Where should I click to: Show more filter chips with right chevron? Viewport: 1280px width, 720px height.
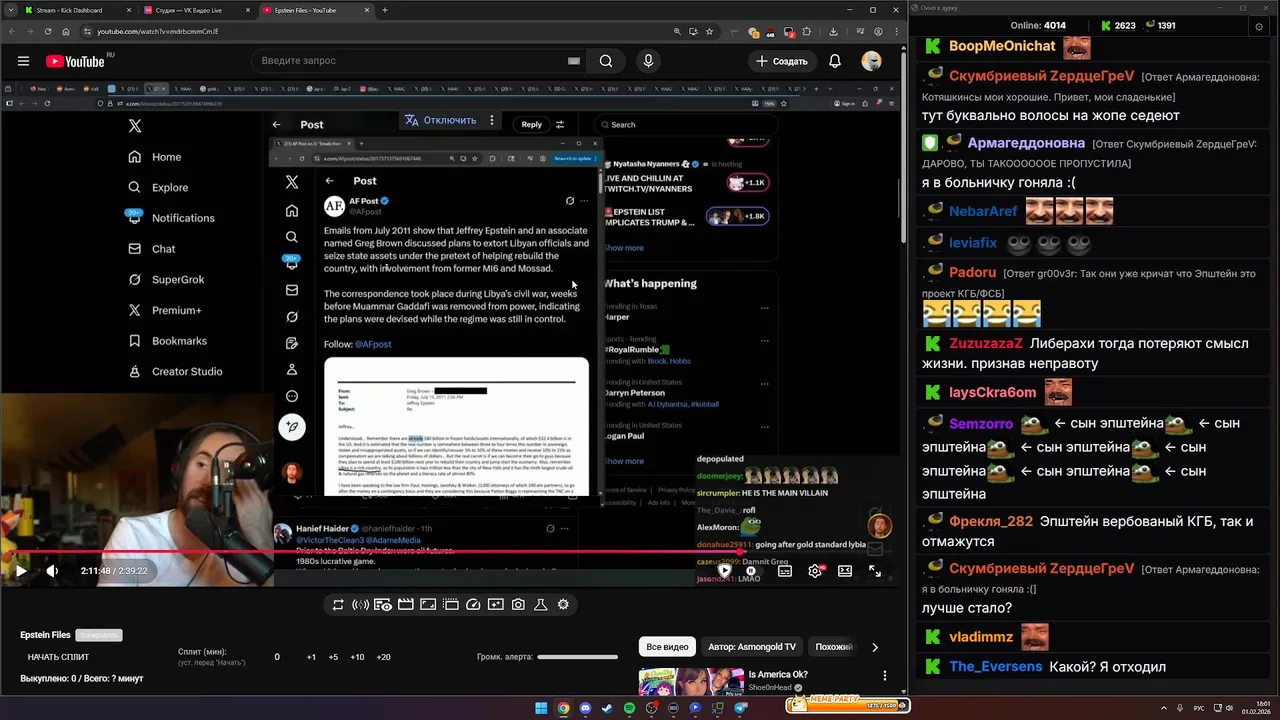point(875,647)
